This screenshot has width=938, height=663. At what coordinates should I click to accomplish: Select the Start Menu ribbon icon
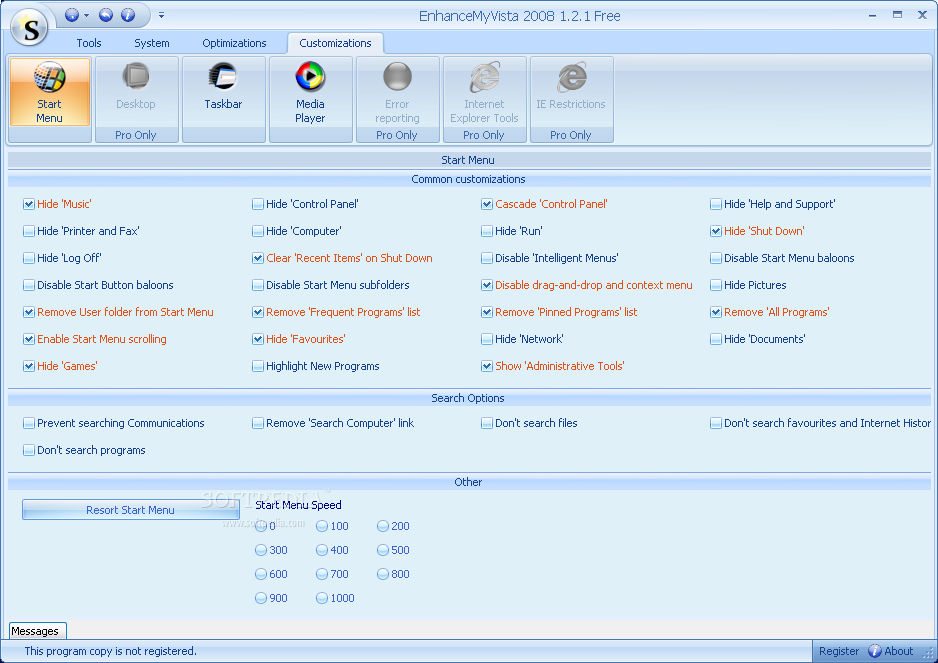(x=50, y=92)
